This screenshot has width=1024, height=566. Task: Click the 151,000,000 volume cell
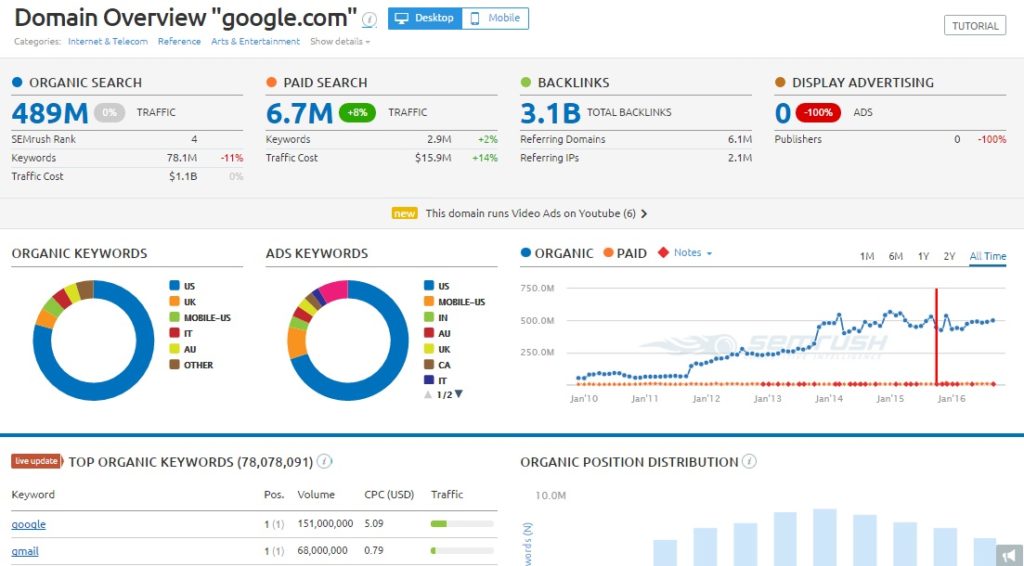coord(325,524)
